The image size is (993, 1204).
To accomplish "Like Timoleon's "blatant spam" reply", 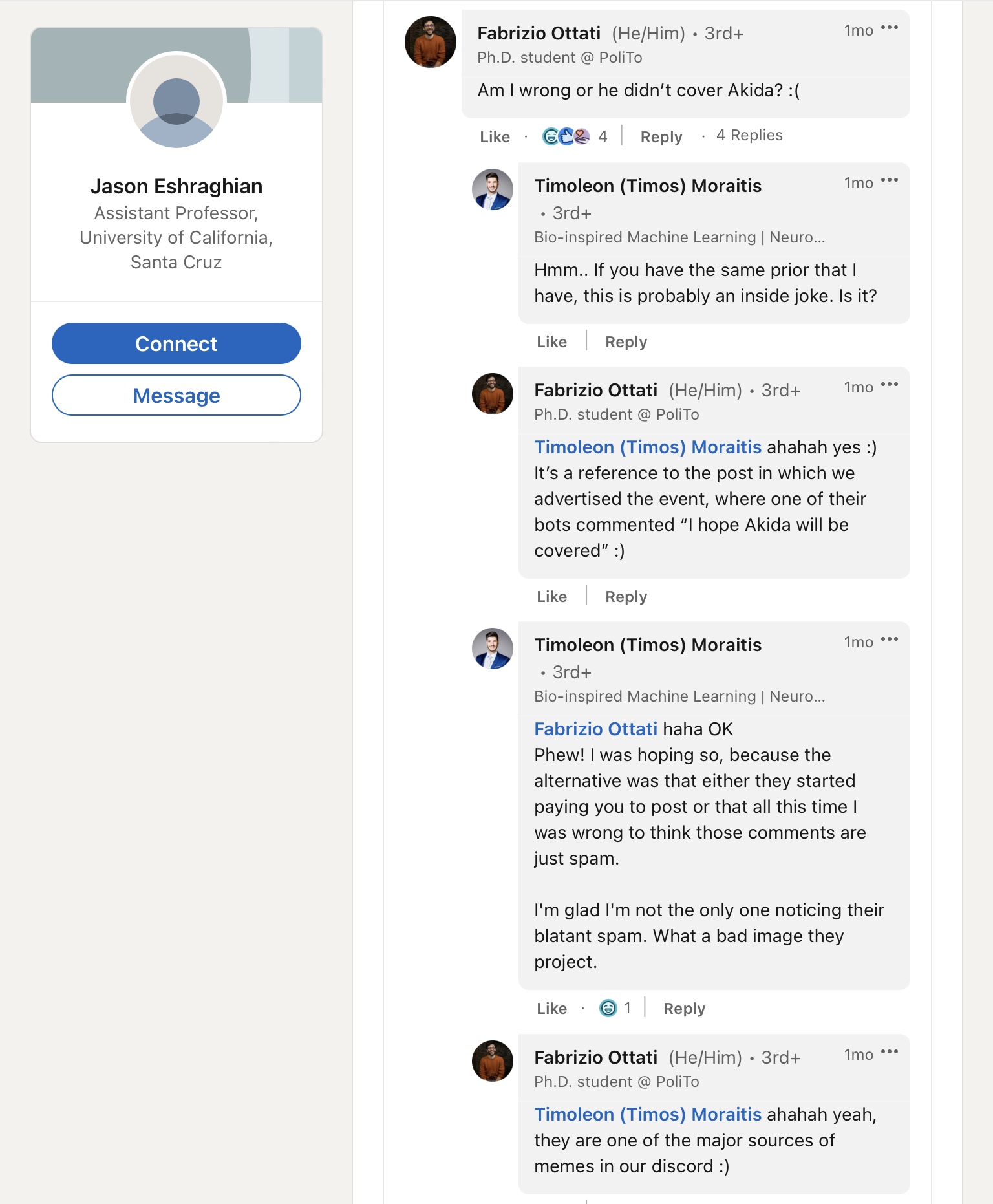I will click(x=551, y=1009).
